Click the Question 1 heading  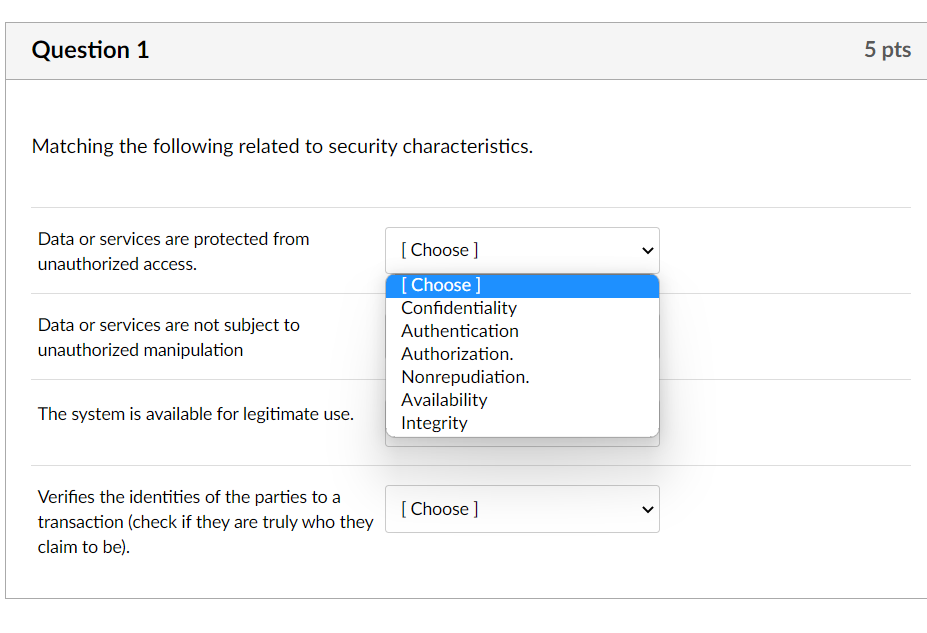(x=91, y=50)
